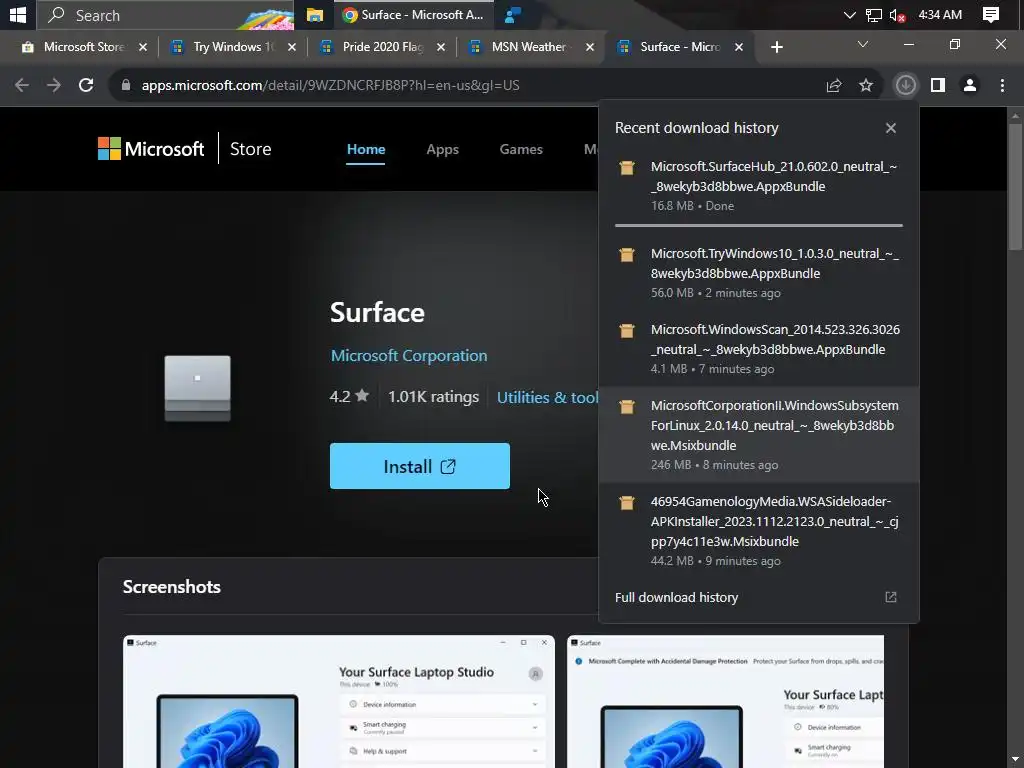Viewport: 1024px width, 768px height.
Task: Open the notification center icon
Action: tap(991, 14)
